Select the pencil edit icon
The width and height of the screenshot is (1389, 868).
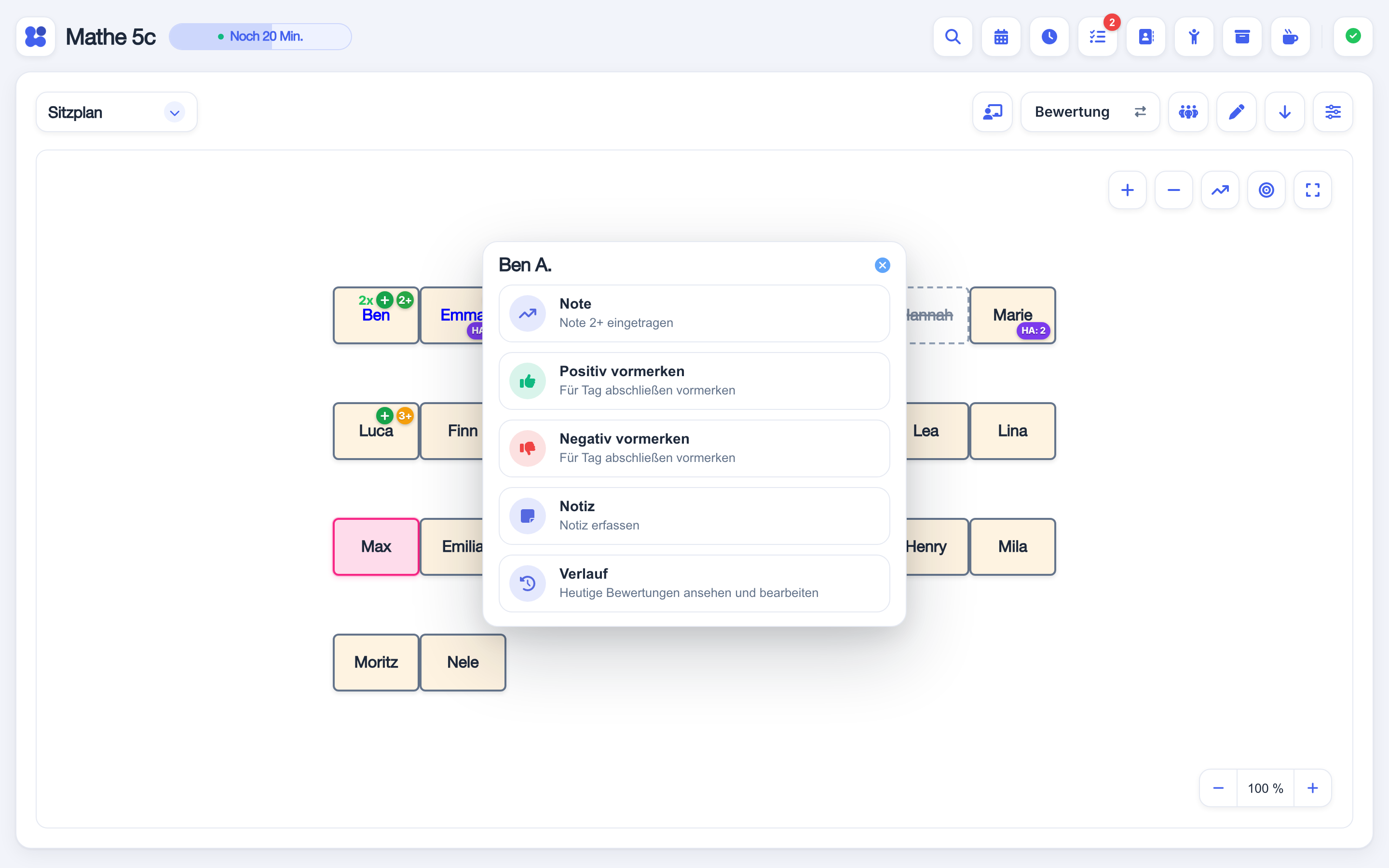click(x=1236, y=112)
